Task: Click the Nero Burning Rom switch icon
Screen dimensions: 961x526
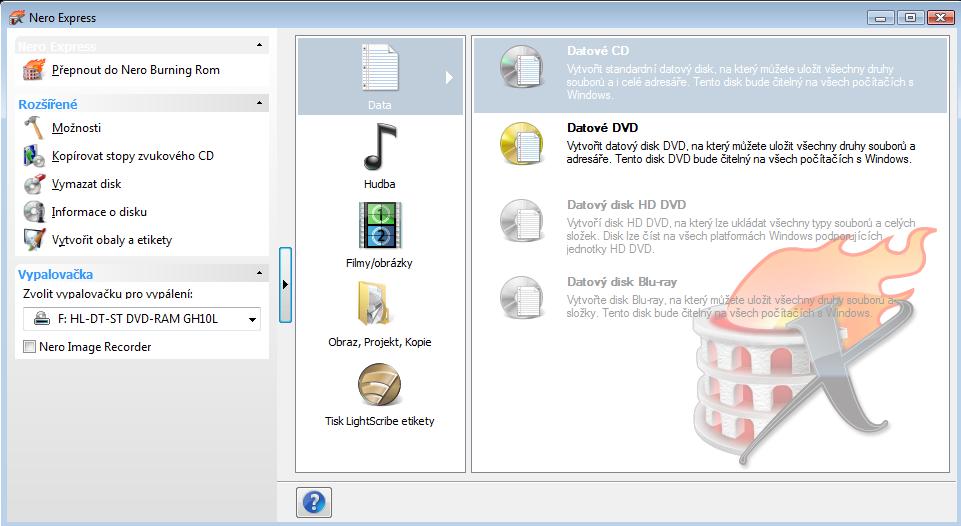Action: pos(34,70)
